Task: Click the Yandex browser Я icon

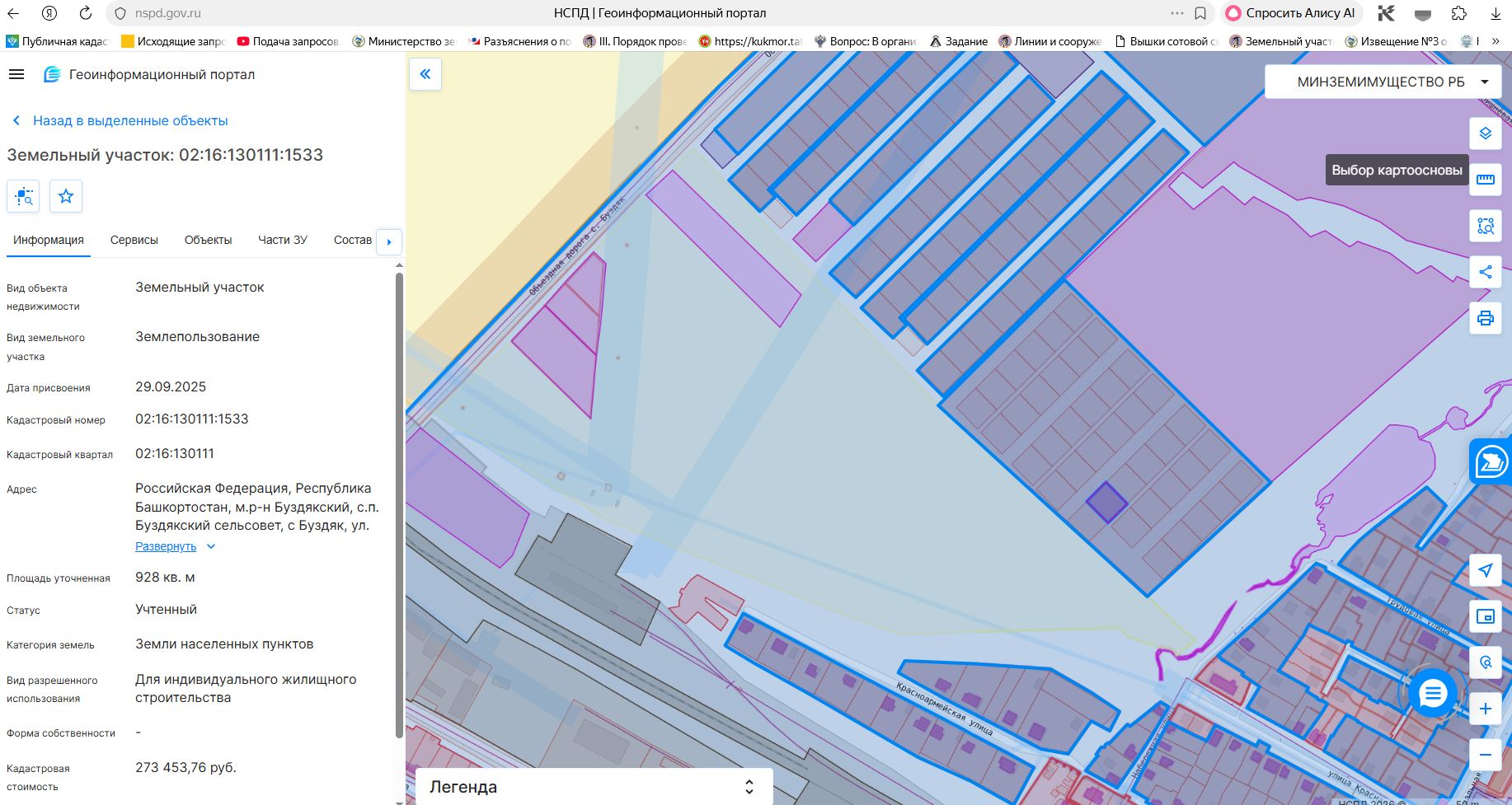Action: (49, 13)
